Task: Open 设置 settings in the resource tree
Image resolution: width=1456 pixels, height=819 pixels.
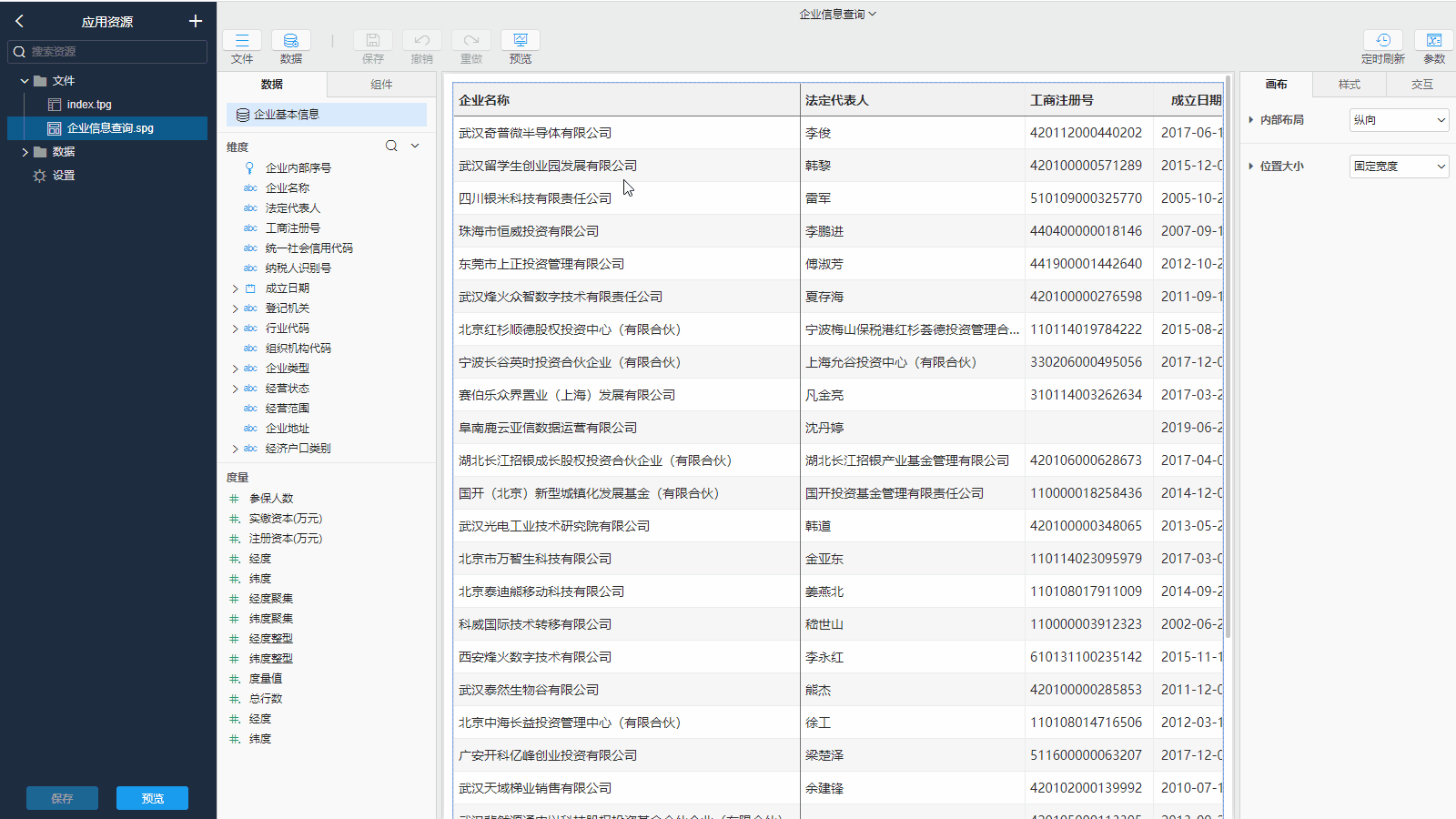Action: pyautogui.click(x=65, y=176)
